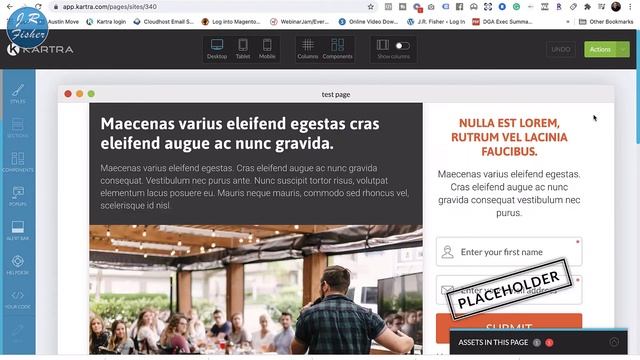Bookmark page with star icon
This screenshot has width=640, height=360.
click(x=371, y=7)
